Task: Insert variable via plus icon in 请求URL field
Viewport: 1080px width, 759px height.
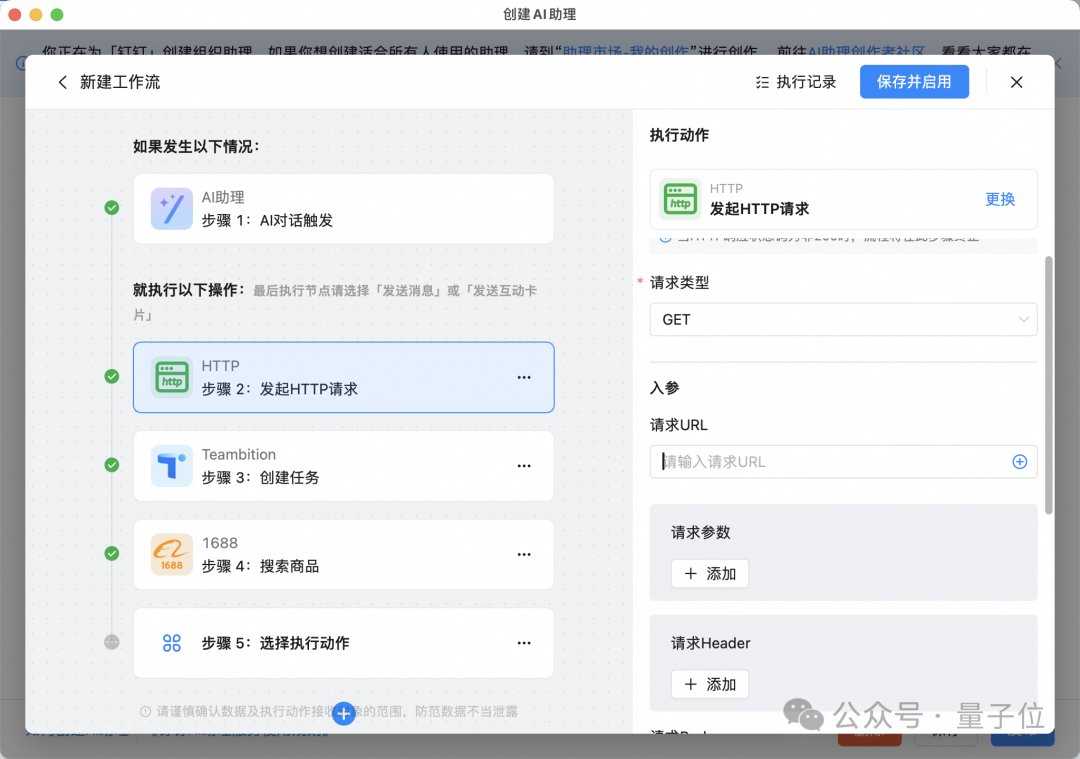Action: point(1019,461)
